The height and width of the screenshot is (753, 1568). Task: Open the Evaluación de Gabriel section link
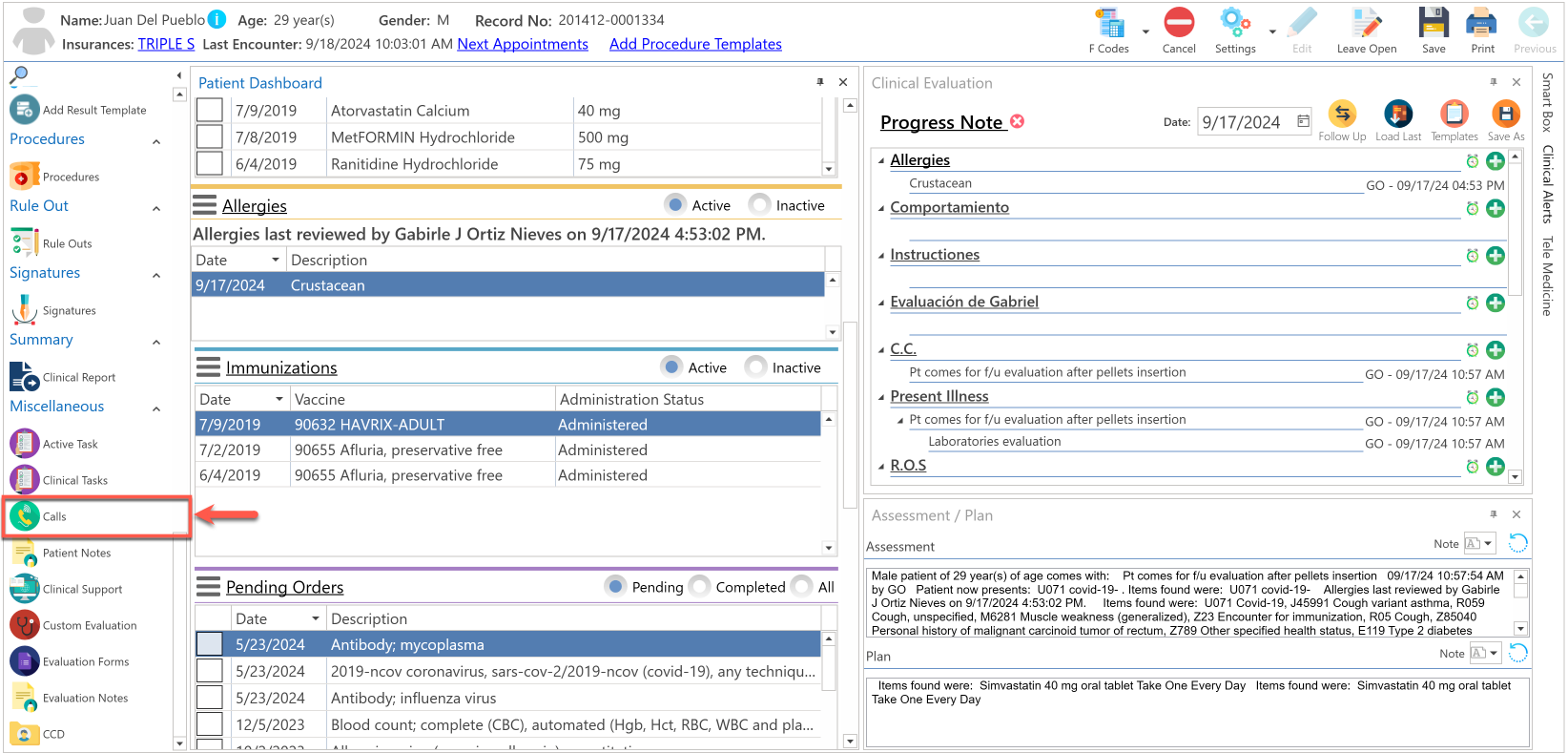964,302
